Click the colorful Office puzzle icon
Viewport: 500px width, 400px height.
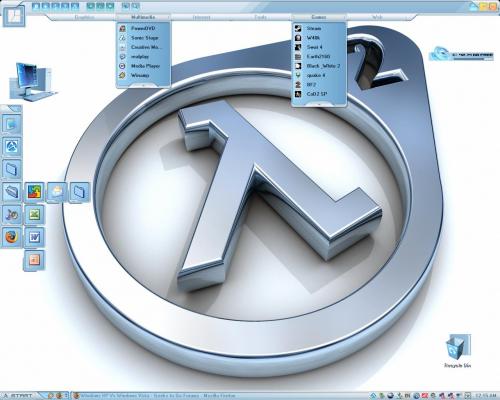[x=34, y=192]
